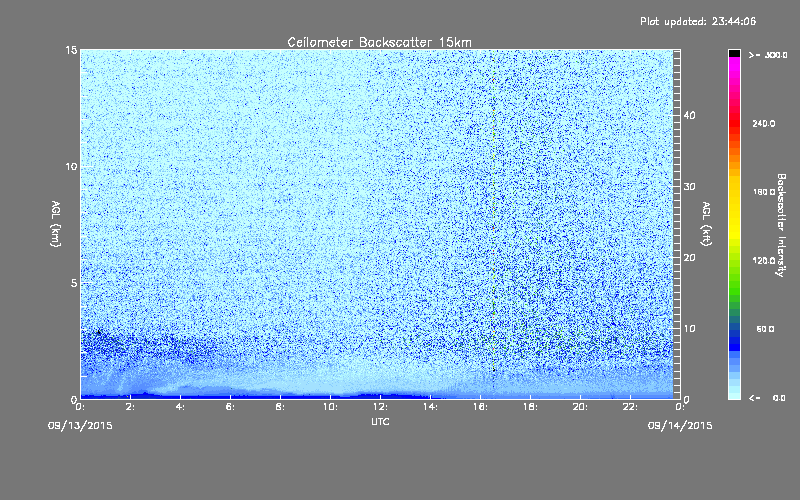
Task: Click the 20 kft tick label on right axis
Action: click(x=689, y=258)
